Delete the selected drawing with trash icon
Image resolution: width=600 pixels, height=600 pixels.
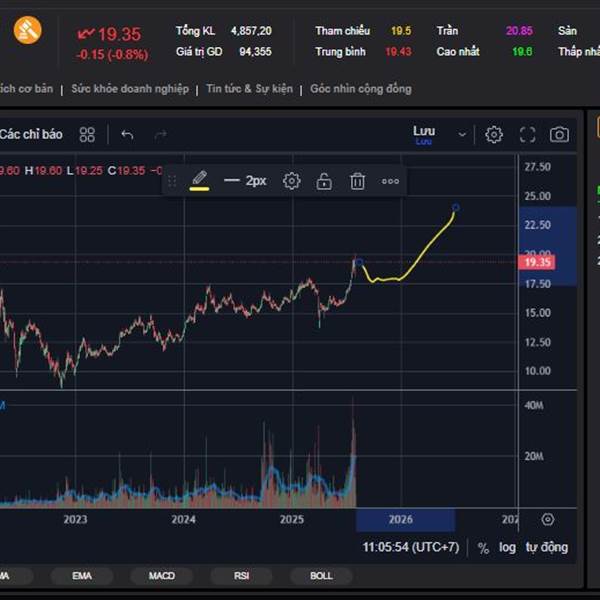[357, 181]
